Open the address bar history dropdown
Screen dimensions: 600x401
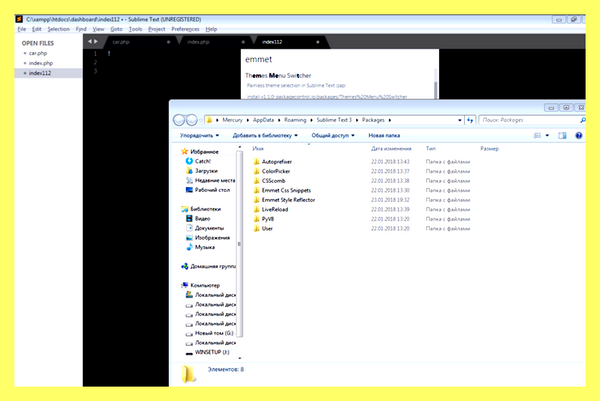coord(460,120)
